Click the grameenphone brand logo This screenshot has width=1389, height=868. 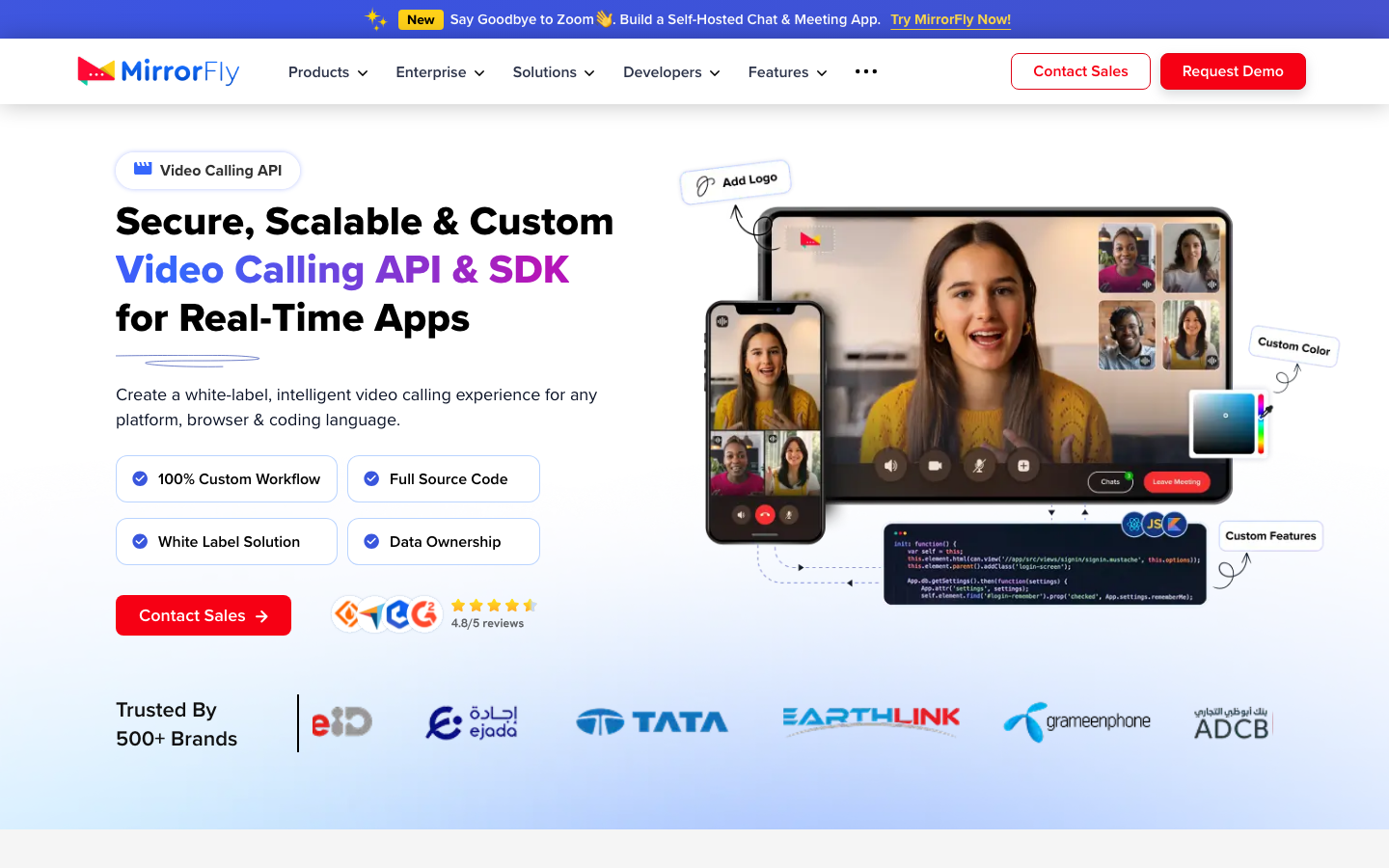(1077, 721)
